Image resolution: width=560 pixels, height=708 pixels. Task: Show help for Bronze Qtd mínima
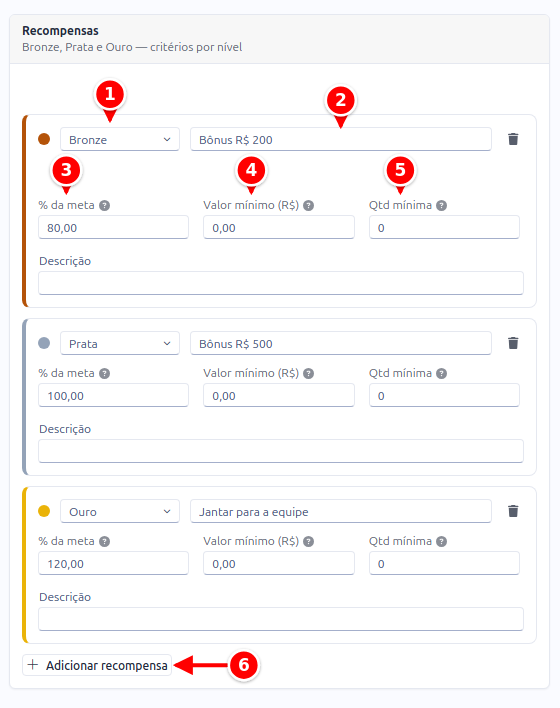click(442, 205)
